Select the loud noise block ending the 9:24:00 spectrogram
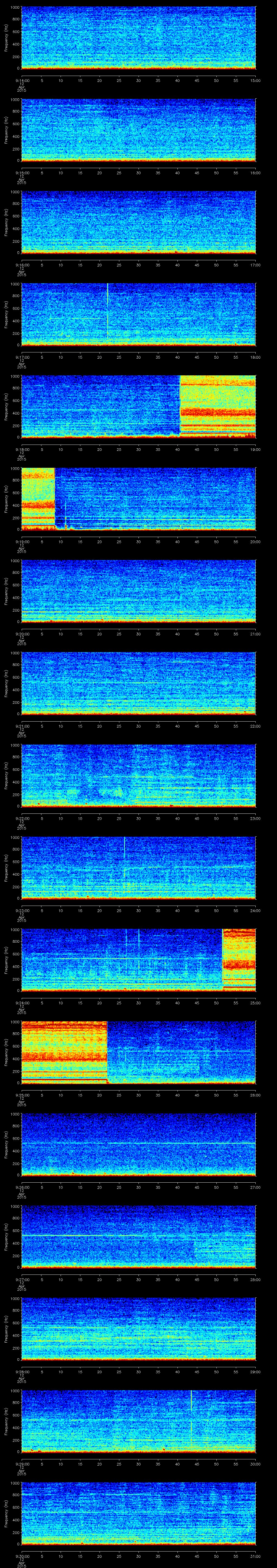Viewport: 277px width, 1568px height. pyautogui.click(x=239, y=959)
